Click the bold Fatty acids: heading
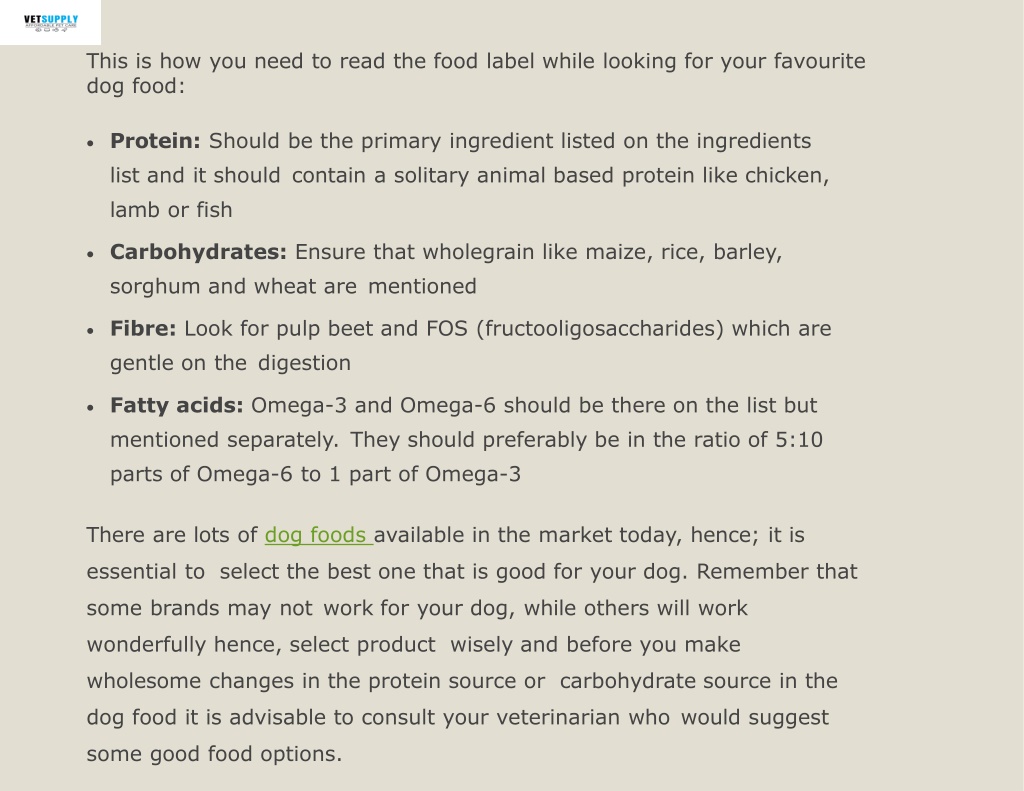This screenshot has width=1024, height=791. click(176, 406)
